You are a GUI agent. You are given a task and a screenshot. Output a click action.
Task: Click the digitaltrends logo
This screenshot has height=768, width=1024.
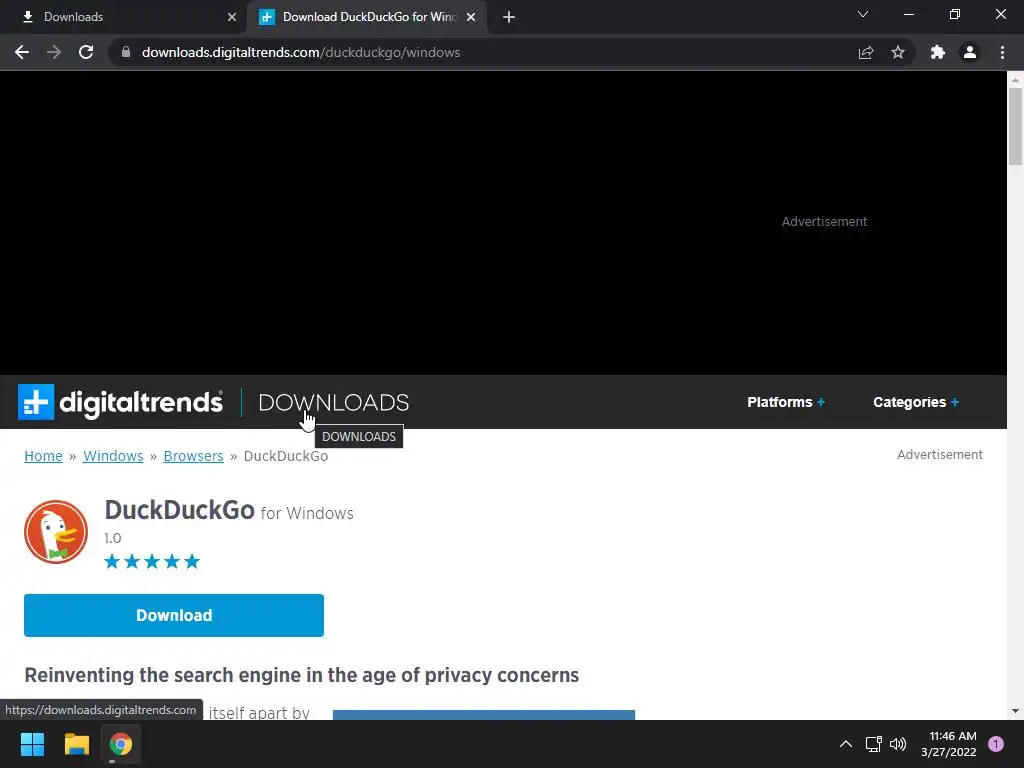[120, 402]
